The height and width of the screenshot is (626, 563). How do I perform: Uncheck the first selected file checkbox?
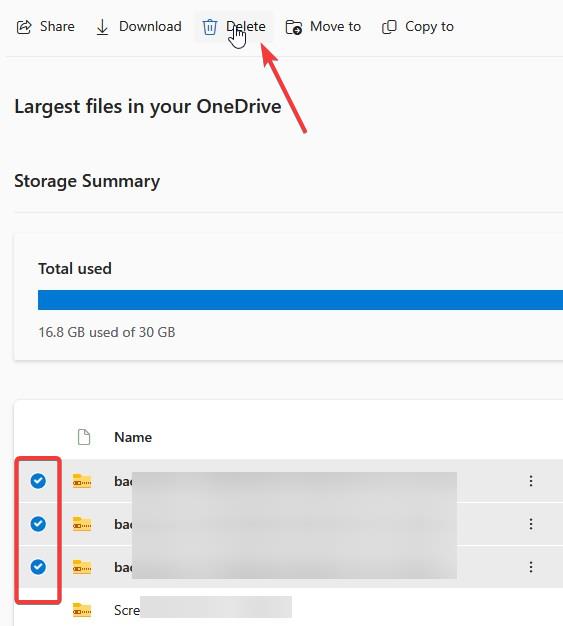coord(38,481)
